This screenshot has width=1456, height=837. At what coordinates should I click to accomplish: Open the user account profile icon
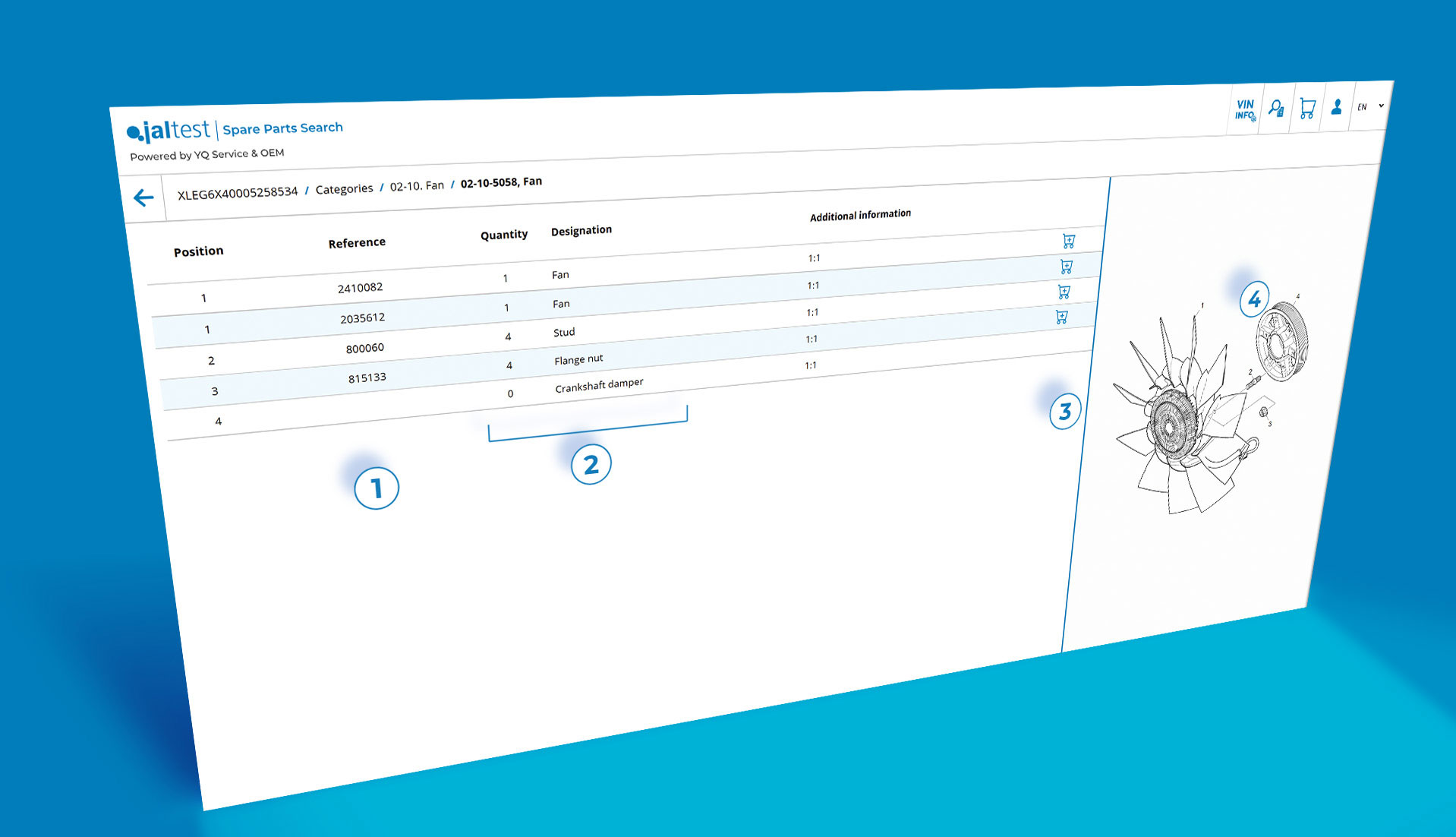(1336, 107)
